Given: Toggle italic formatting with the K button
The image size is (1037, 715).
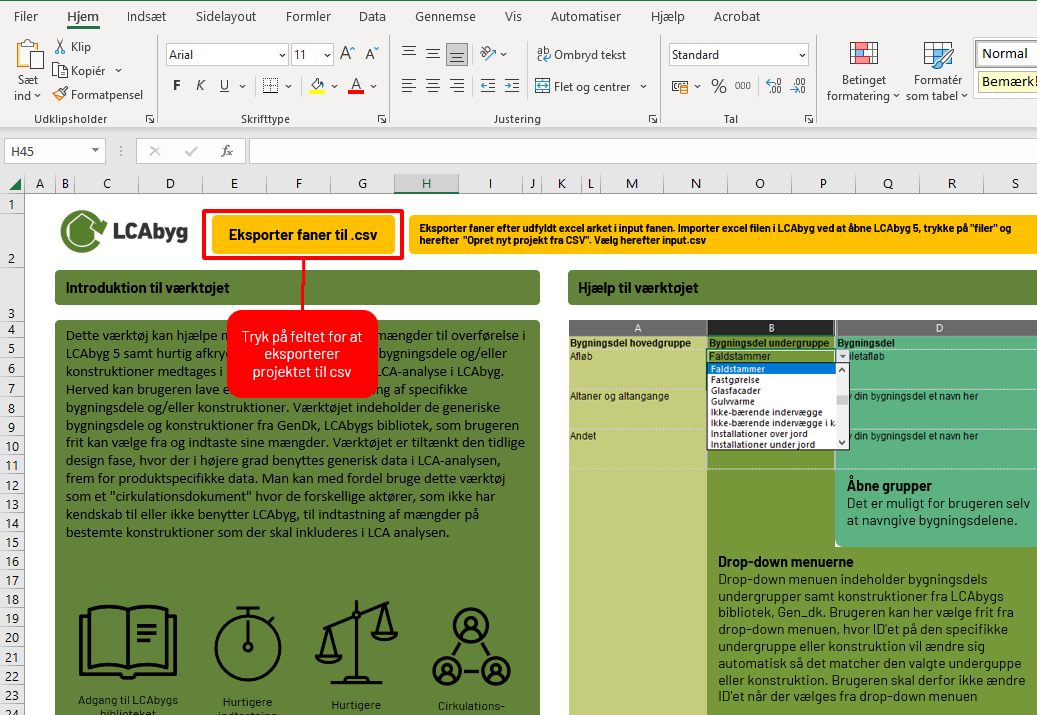Looking at the screenshot, I should coord(201,86).
